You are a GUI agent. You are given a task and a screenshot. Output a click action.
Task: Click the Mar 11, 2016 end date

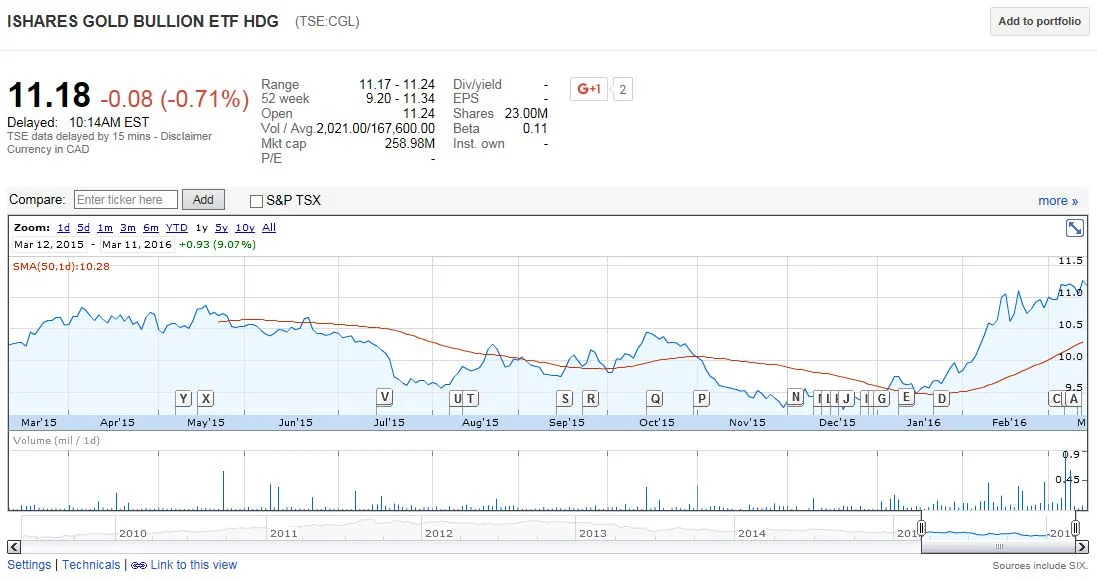point(136,244)
